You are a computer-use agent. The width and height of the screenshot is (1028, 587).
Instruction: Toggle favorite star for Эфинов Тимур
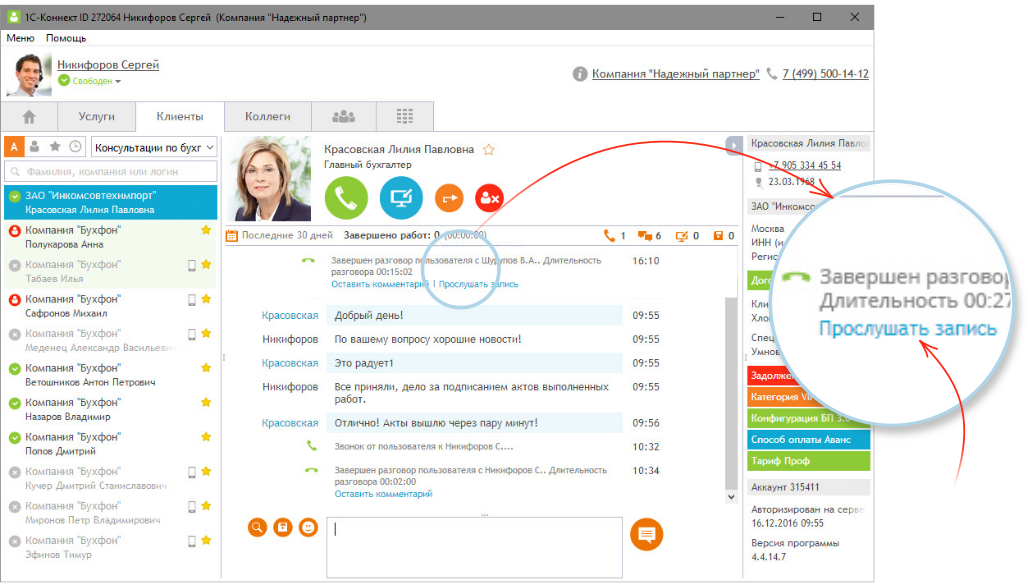coord(206,540)
